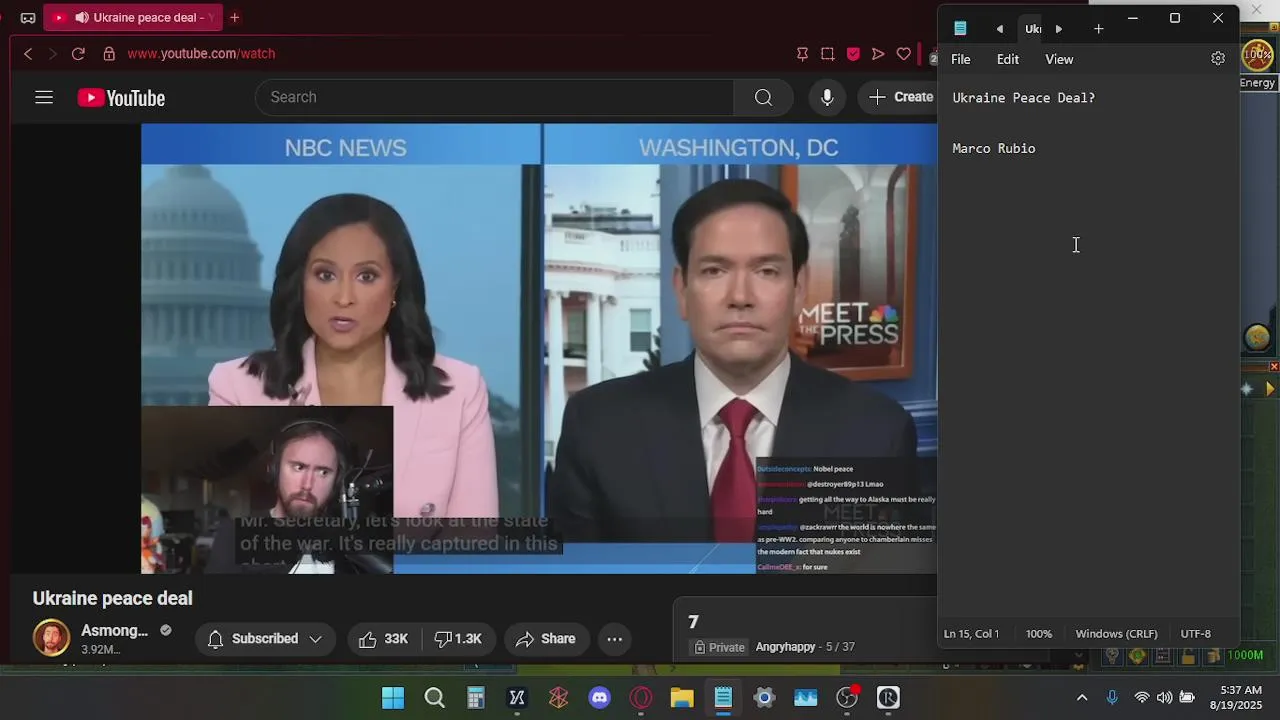Open the Opera ad blocker shield icon
Screen dimensions: 1280x720
[x=853, y=53]
